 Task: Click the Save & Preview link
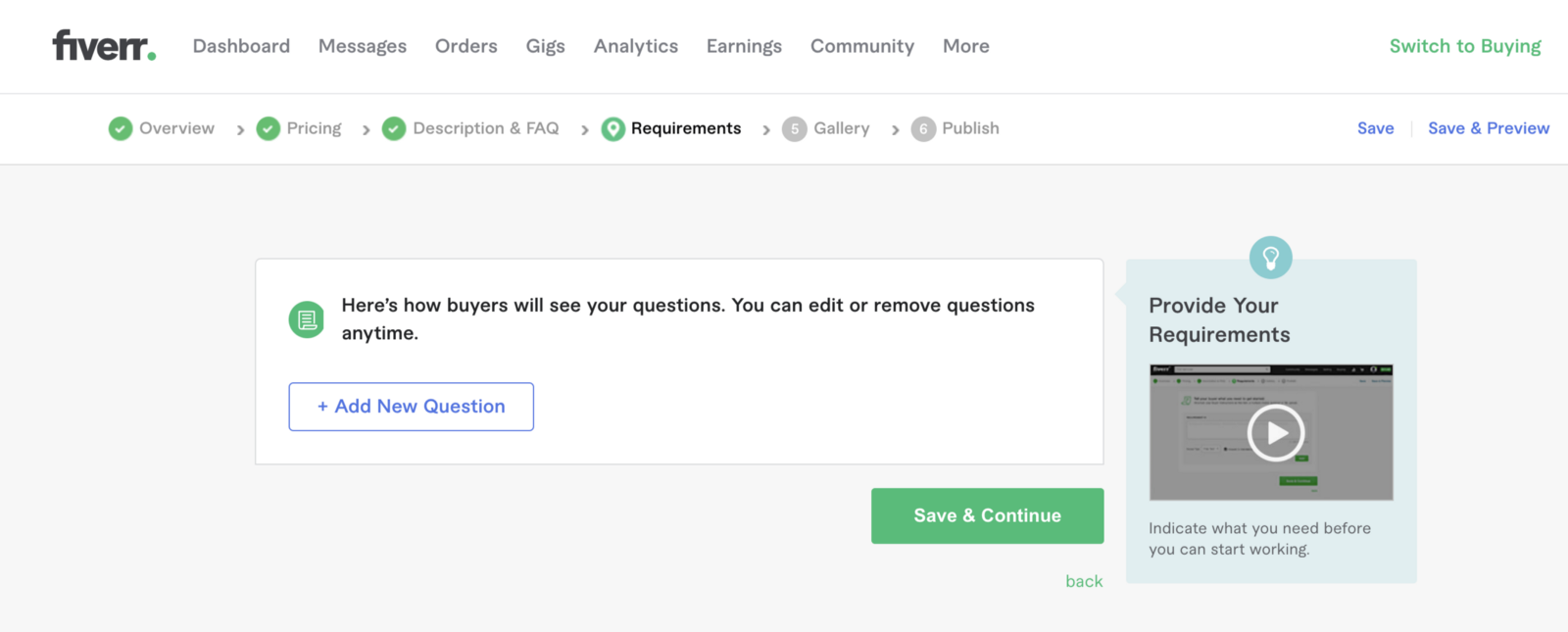(x=1488, y=128)
